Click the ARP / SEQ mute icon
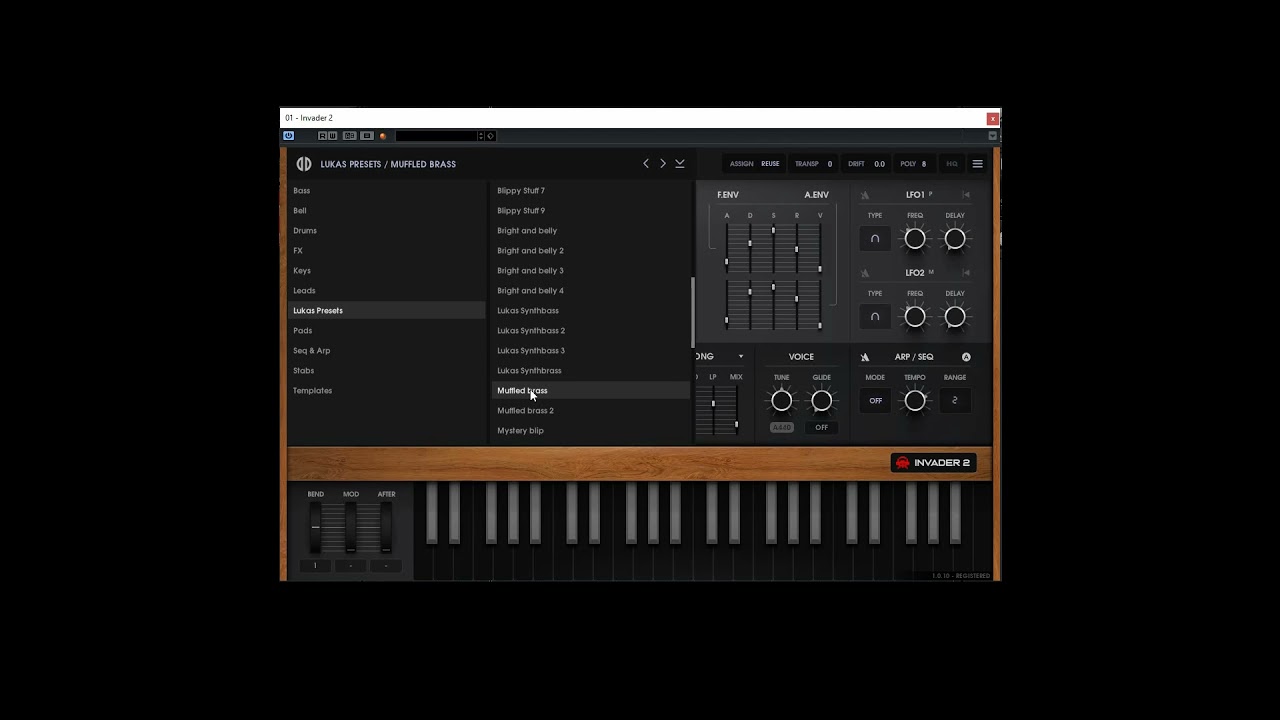The image size is (1280, 720). 865,357
